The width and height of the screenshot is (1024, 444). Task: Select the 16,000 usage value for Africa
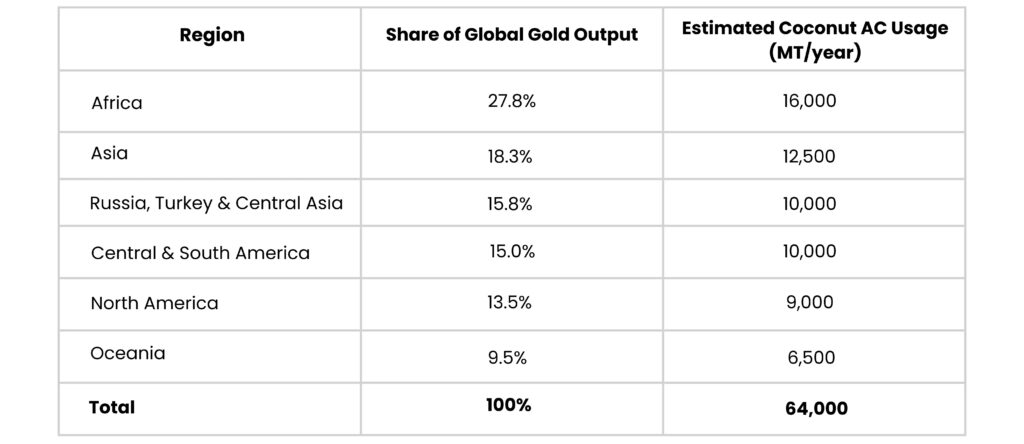coord(809,102)
